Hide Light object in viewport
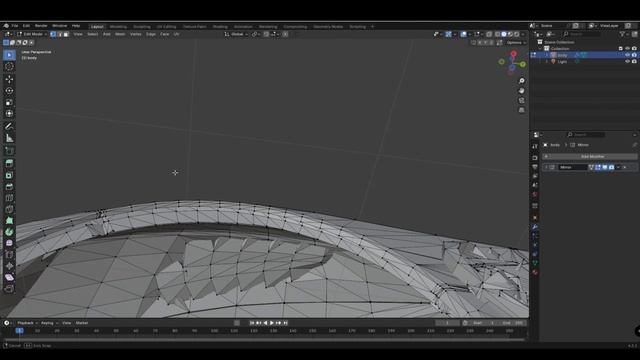Image resolution: width=640 pixels, height=360 pixels. click(627, 61)
